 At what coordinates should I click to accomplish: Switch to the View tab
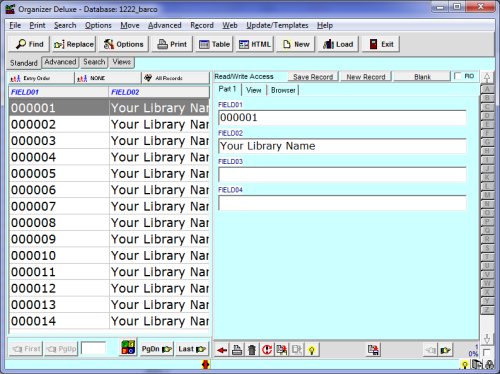point(253,90)
